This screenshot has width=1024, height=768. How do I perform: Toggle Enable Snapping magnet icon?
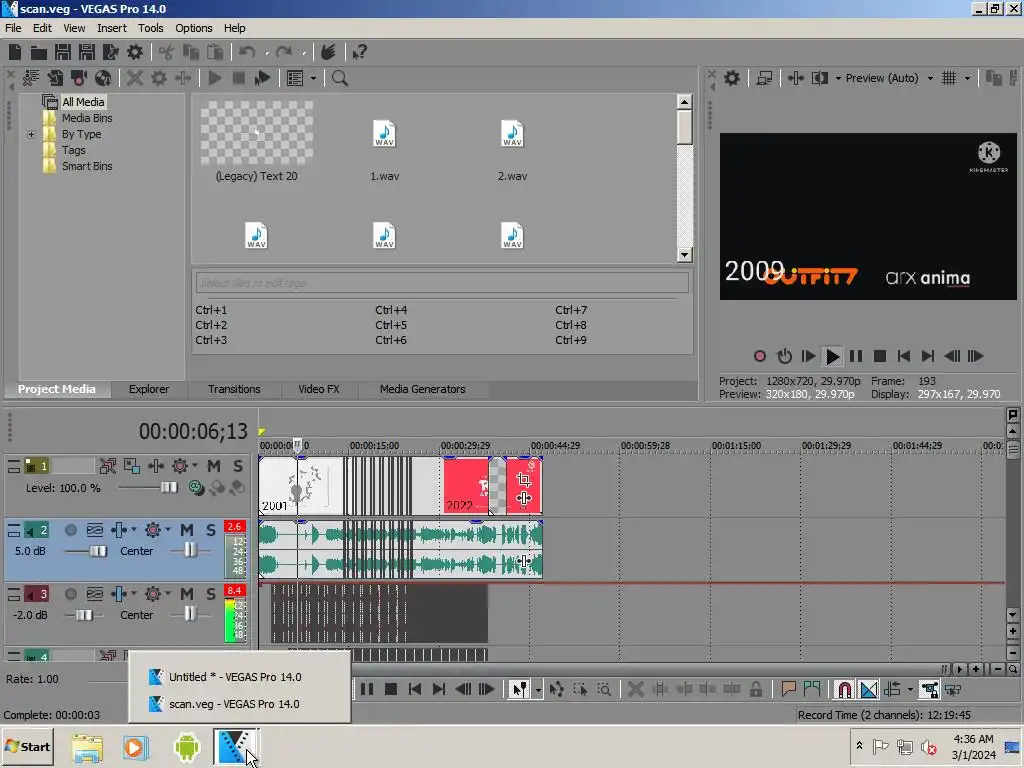tap(844, 689)
